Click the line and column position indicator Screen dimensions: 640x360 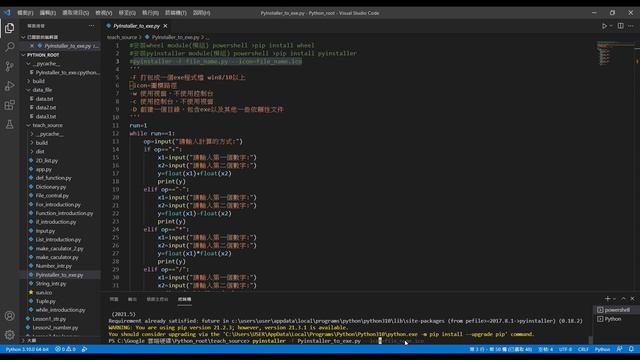tap(501, 349)
